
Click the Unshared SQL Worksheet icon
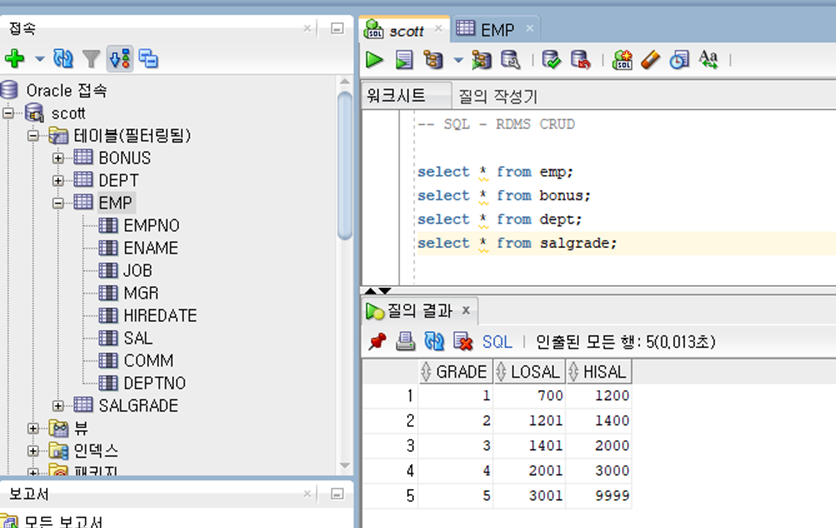tap(622, 60)
